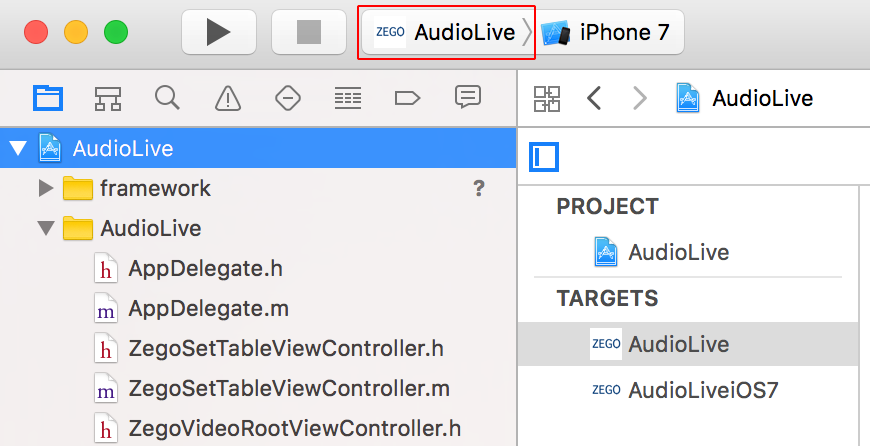Collapse the AudioLive root project triangle
Screen dimensions: 870x446
[x=18, y=148]
